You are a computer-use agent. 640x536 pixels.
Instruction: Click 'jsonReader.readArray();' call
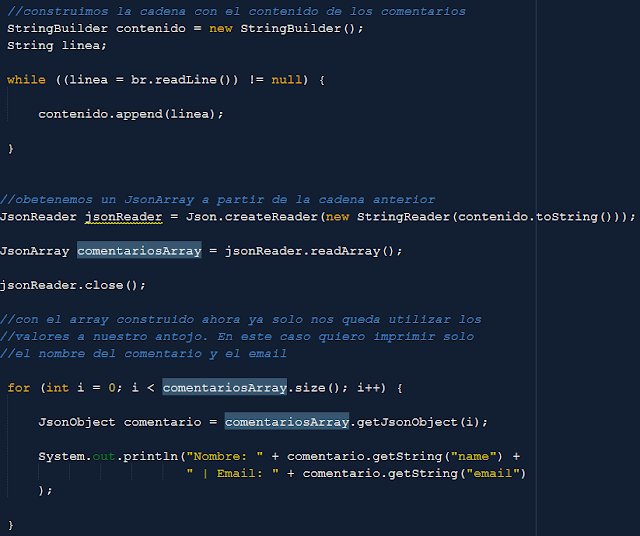coord(314,251)
